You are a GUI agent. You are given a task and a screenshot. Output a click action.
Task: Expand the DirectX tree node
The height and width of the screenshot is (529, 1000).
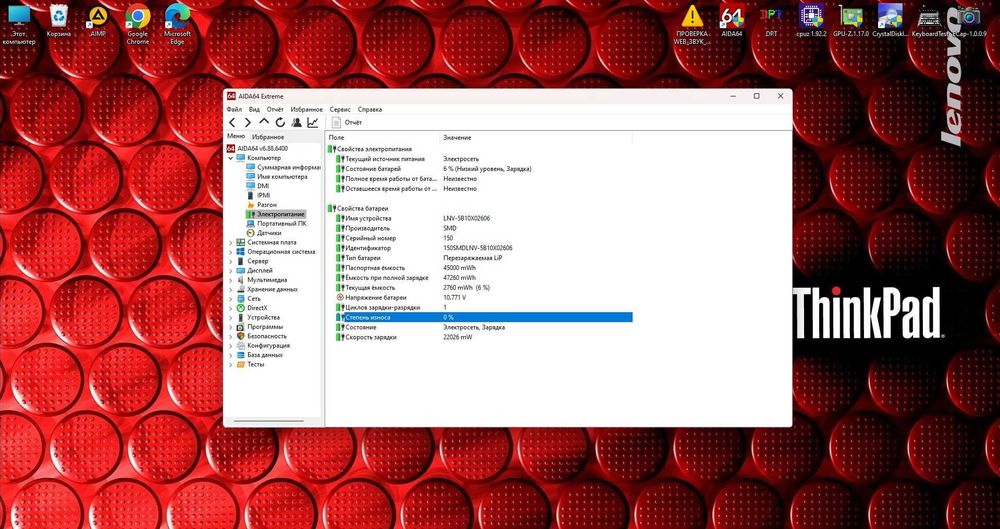(231, 308)
